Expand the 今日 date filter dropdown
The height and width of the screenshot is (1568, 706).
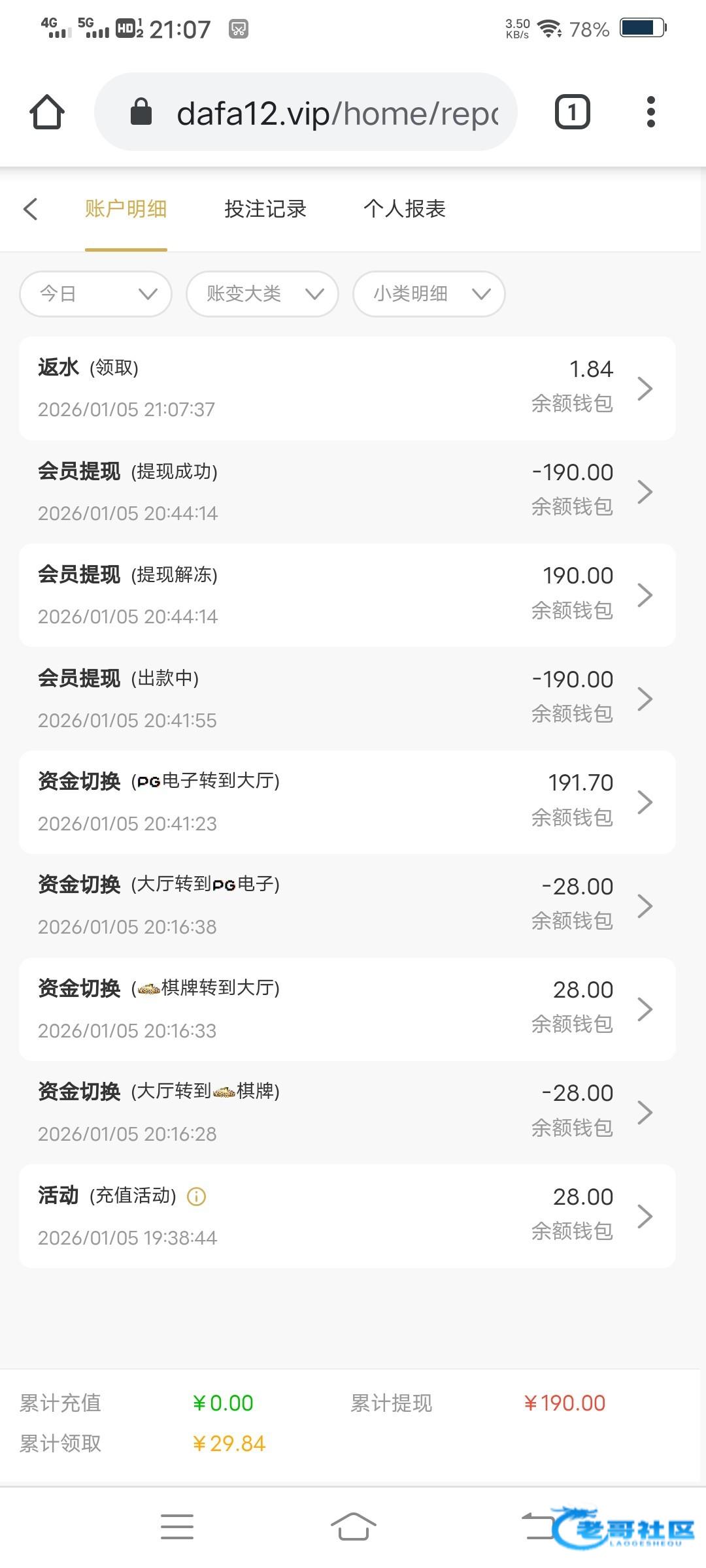click(96, 294)
